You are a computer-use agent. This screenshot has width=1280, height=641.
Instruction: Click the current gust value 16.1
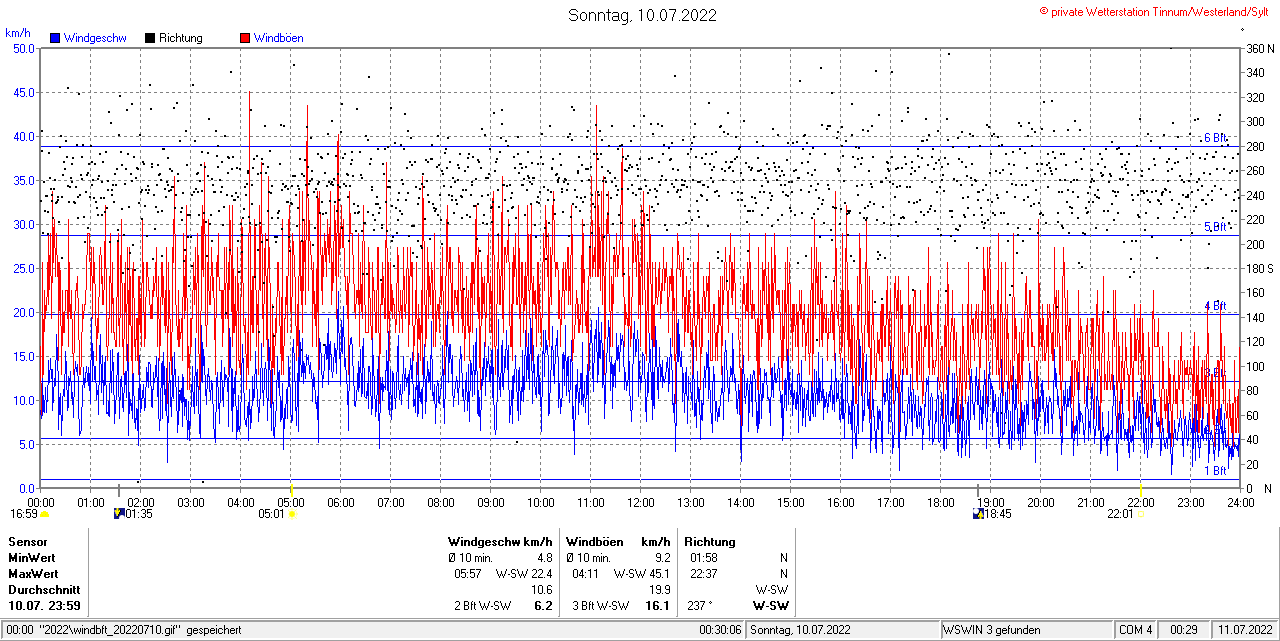(657, 605)
